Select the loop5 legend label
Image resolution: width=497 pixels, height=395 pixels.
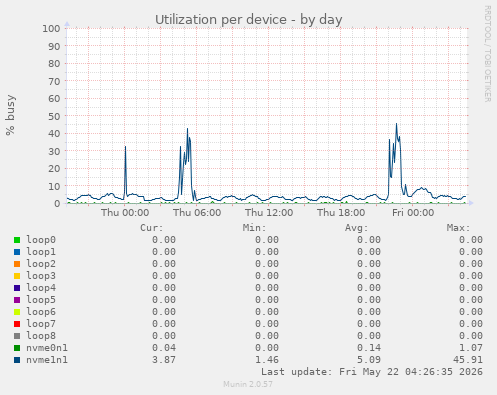point(41,300)
